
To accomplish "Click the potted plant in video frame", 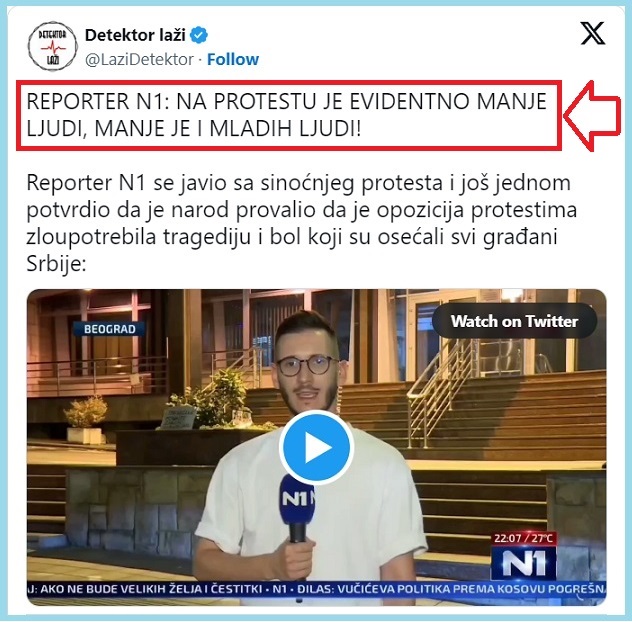I will click(x=85, y=420).
